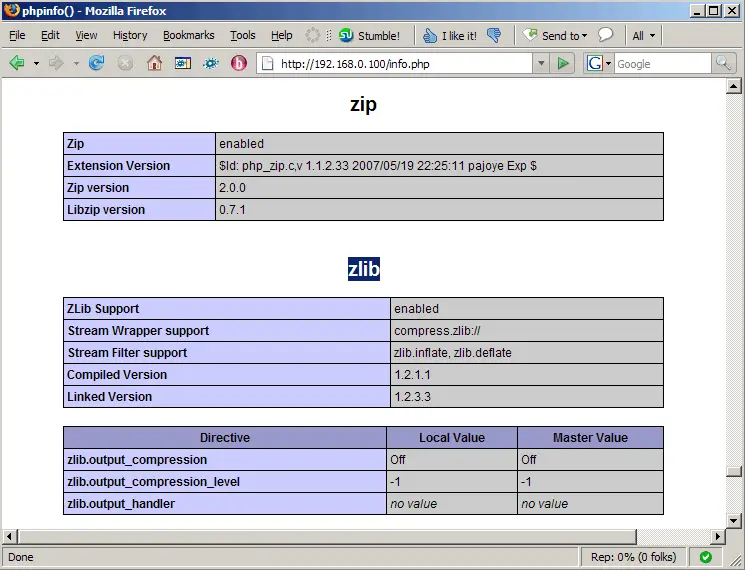
Task: Open the Forward button history dropdown arrow
Action: (76, 63)
